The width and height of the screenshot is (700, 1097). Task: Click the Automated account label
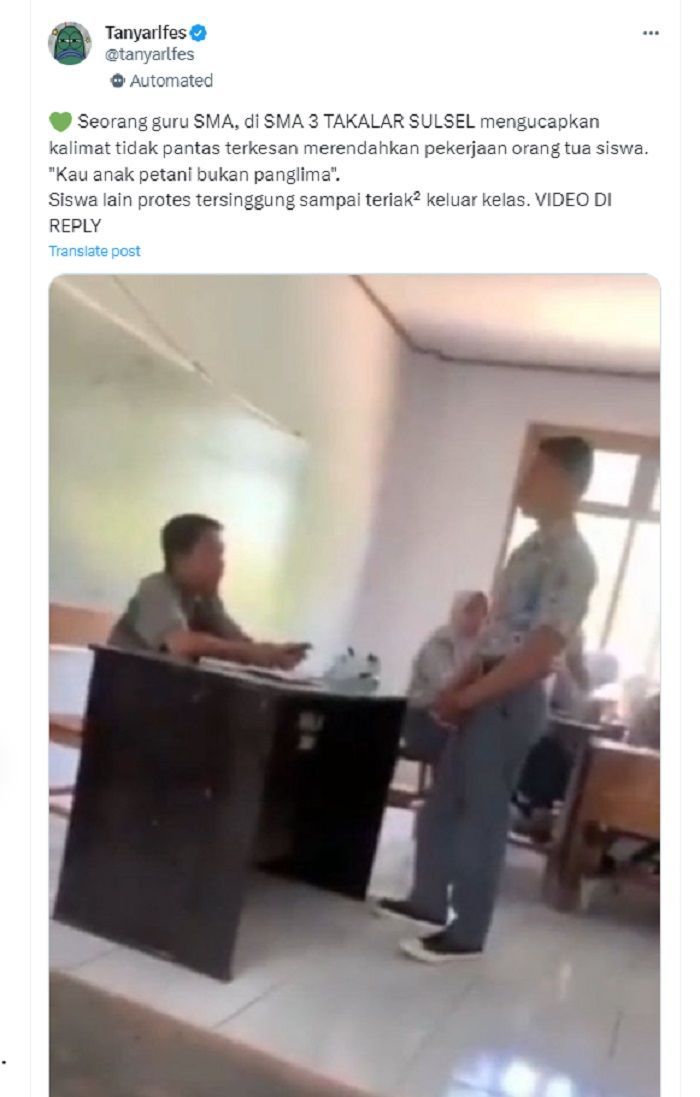pos(171,80)
